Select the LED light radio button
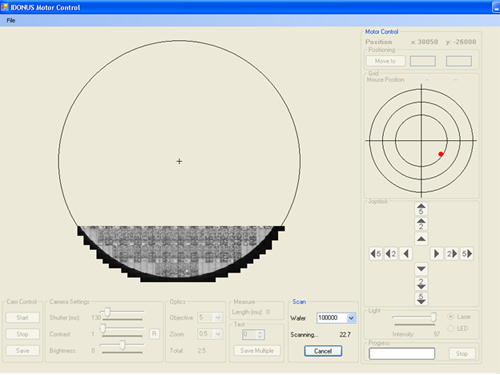The image size is (500, 375). pyautogui.click(x=451, y=328)
